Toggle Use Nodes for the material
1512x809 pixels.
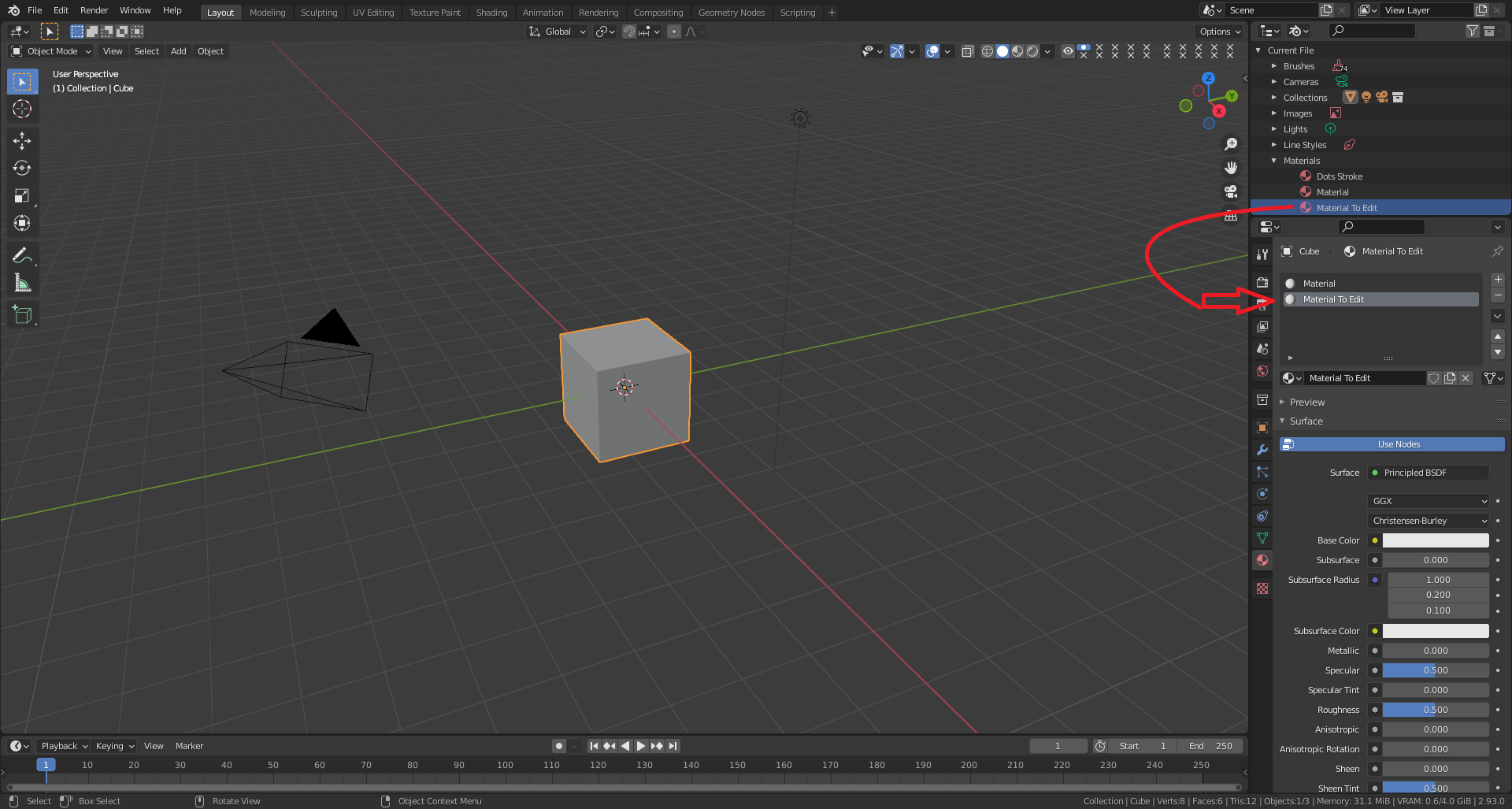(x=1392, y=444)
